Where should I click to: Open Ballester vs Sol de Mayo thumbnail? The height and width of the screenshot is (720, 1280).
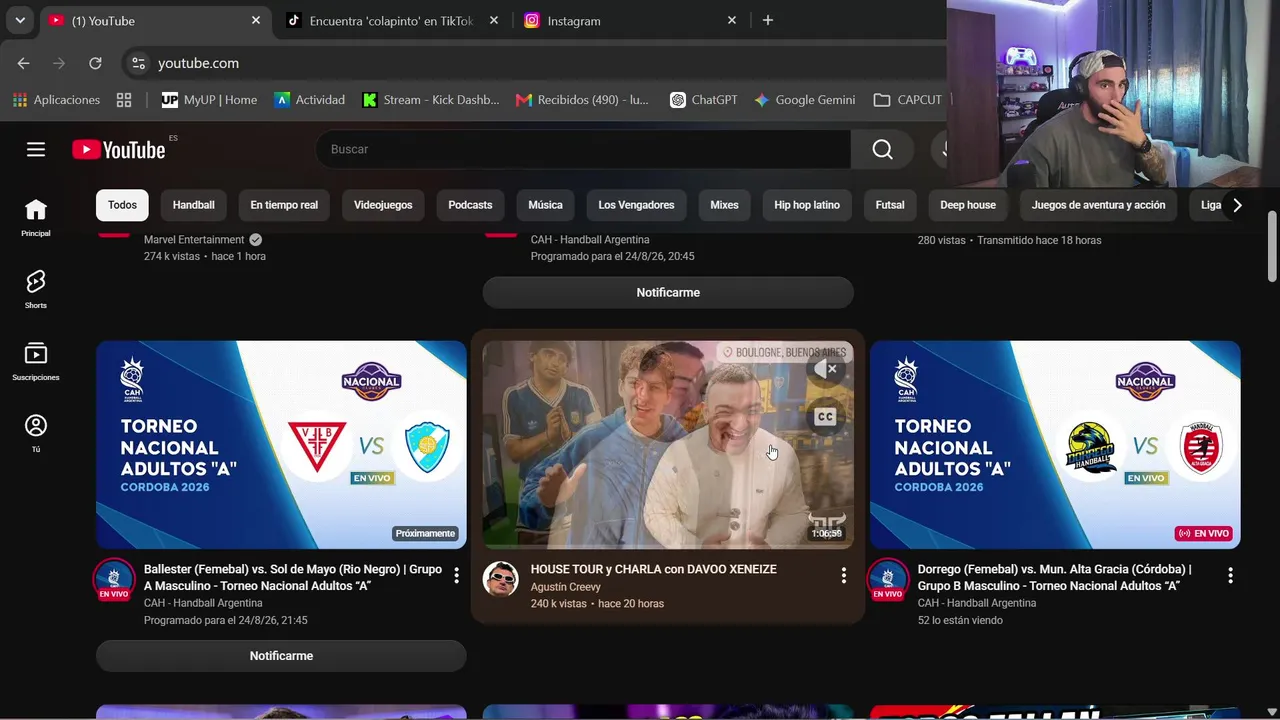(281, 445)
